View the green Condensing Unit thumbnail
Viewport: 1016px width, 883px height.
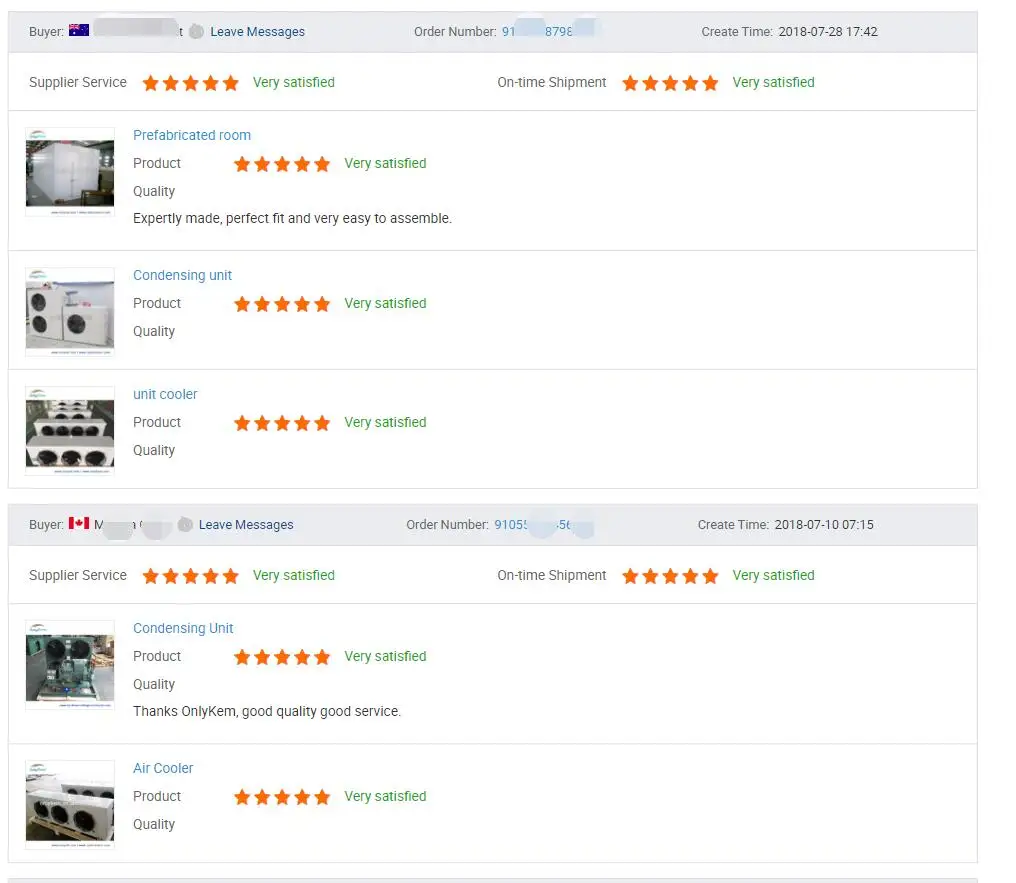click(70, 665)
